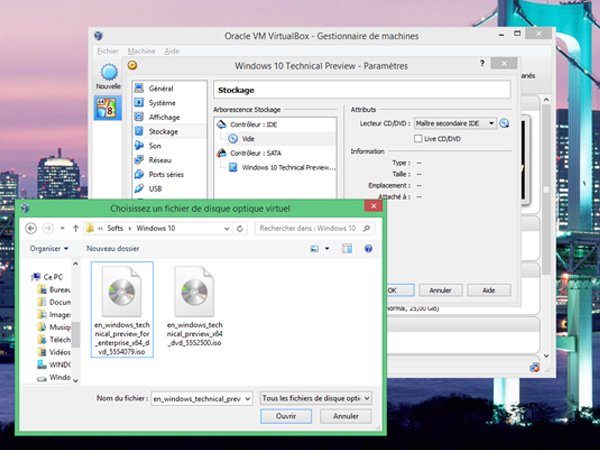Select Images folder in navigation pane

54,315
